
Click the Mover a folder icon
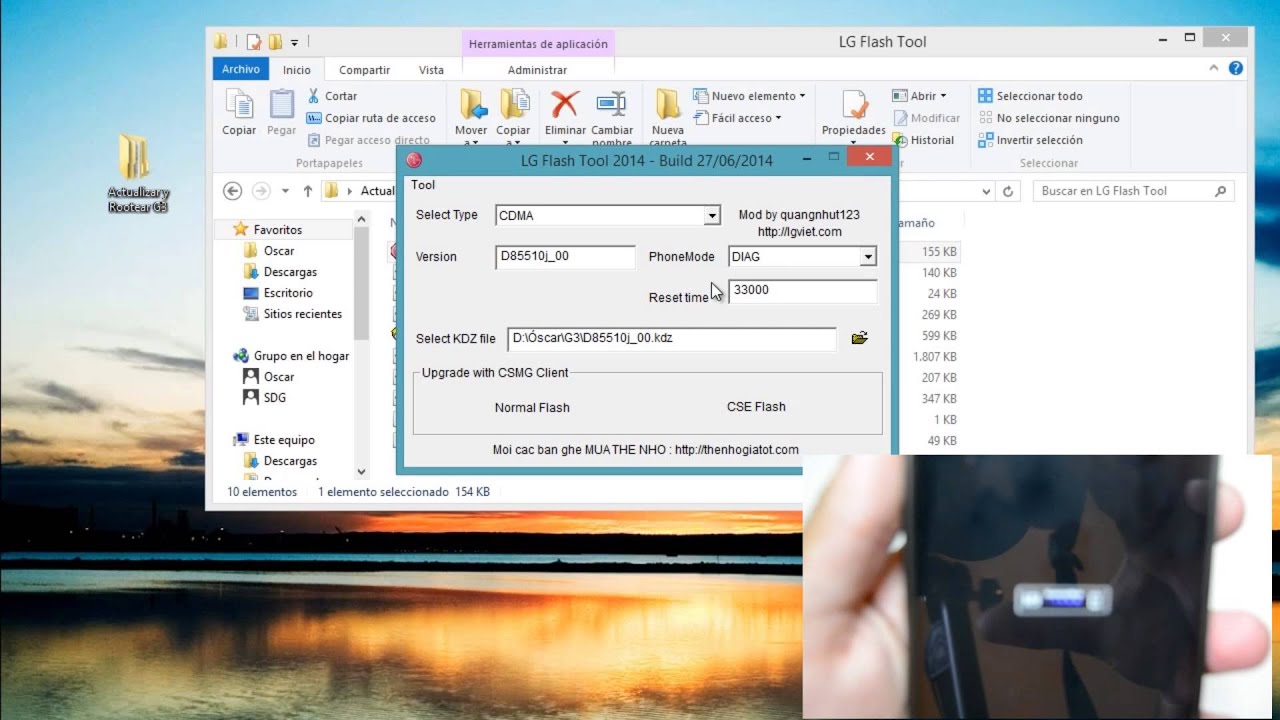point(472,104)
